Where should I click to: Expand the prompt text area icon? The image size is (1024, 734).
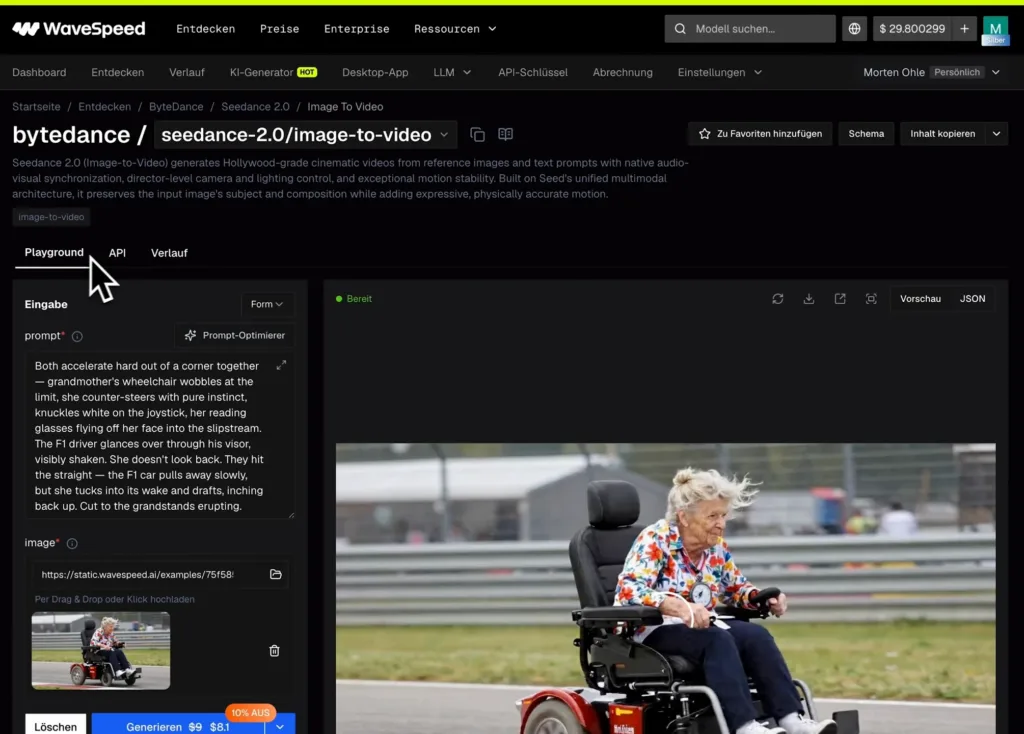pyautogui.click(x=281, y=365)
